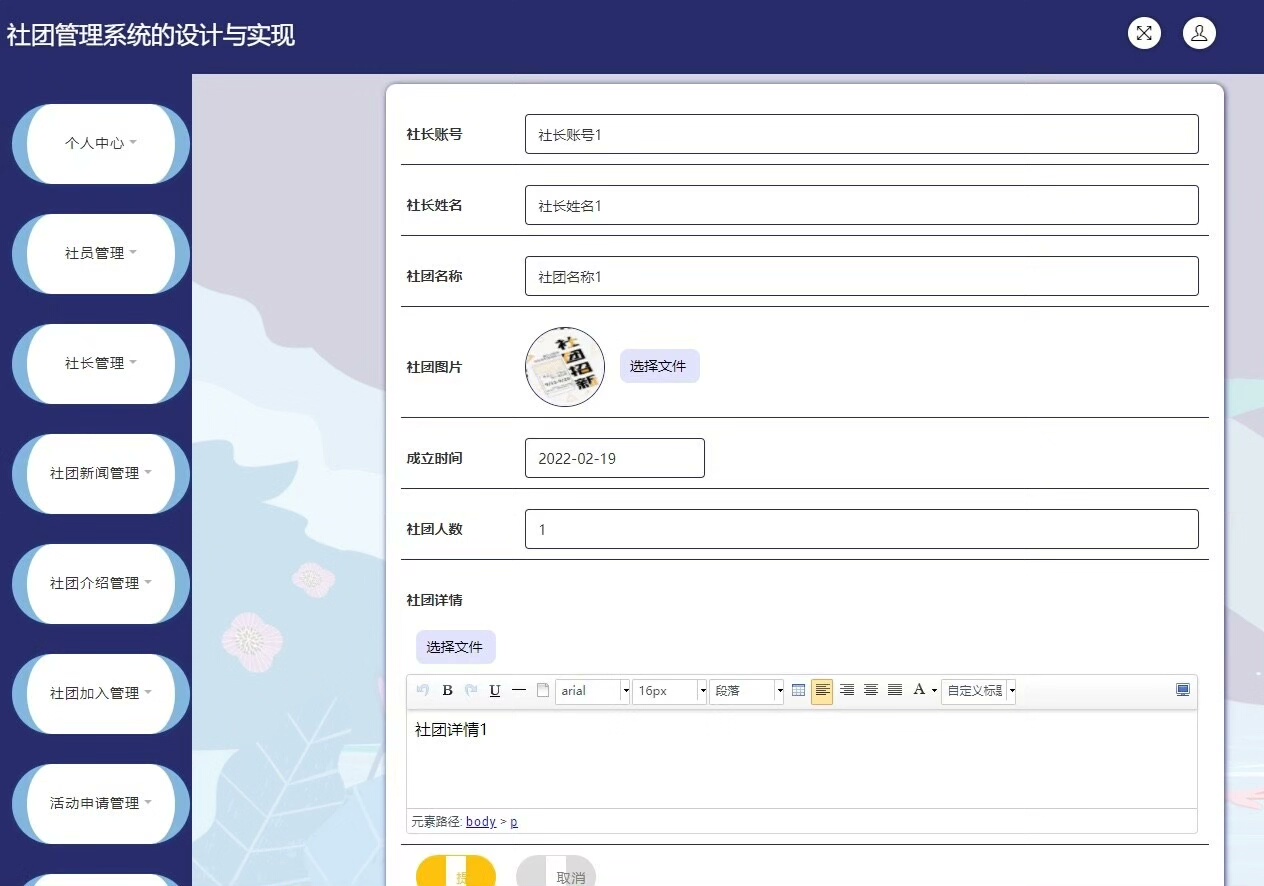The width and height of the screenshot is (1264, 886).
Task: Toggle bold formatting in editor
Action: click(447, 690)
